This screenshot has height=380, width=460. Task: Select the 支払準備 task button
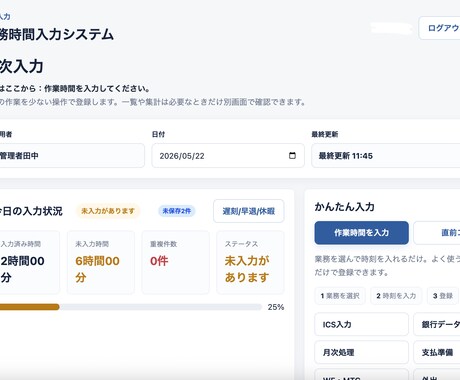coord(437,352)
